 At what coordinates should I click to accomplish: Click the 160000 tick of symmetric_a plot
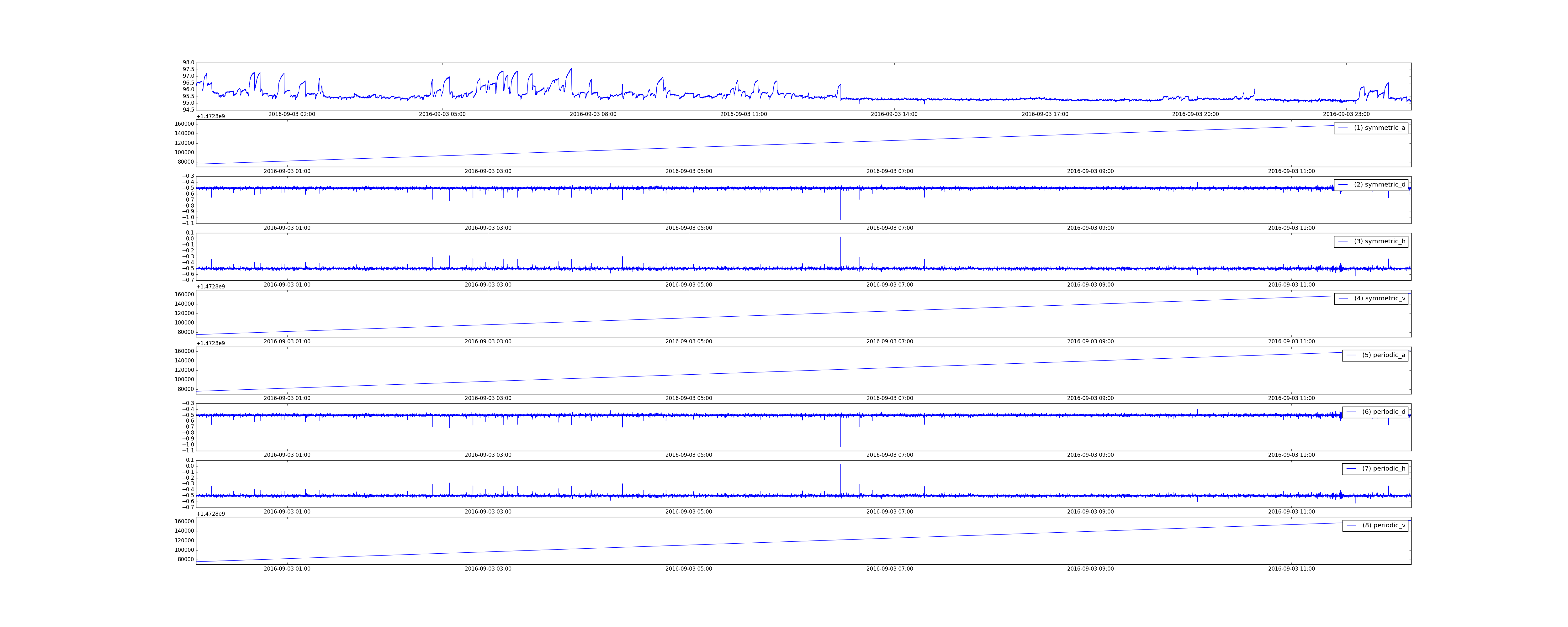[x=184, y=124]
